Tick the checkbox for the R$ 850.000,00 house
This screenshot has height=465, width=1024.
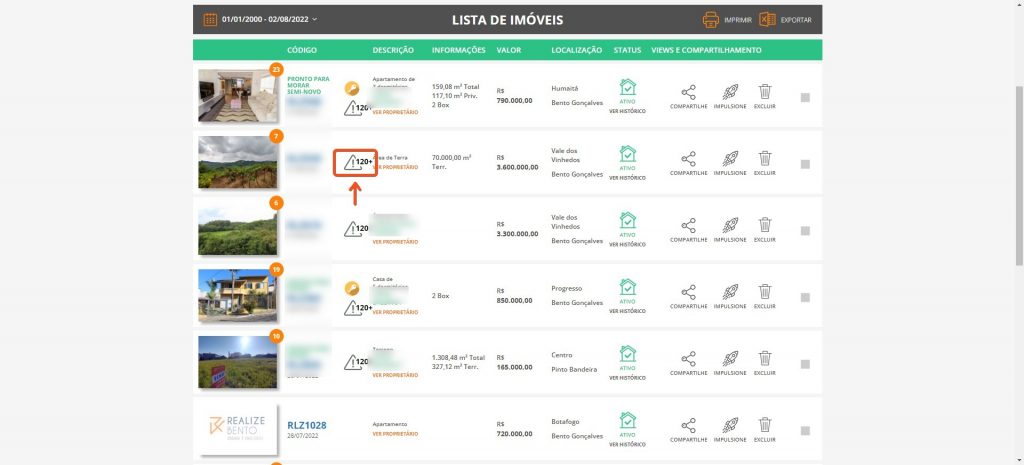coord(806,297)
